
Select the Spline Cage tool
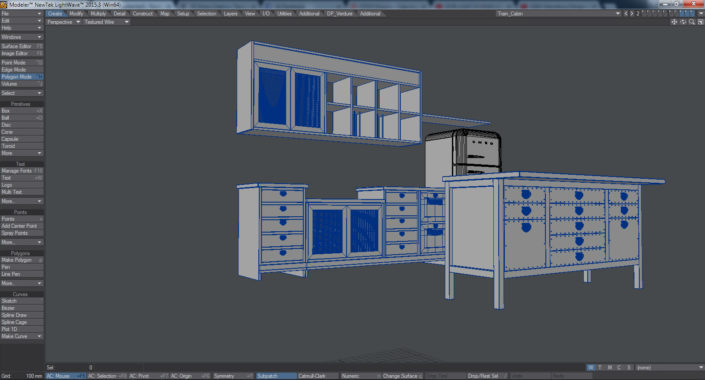tap(22, 322)
